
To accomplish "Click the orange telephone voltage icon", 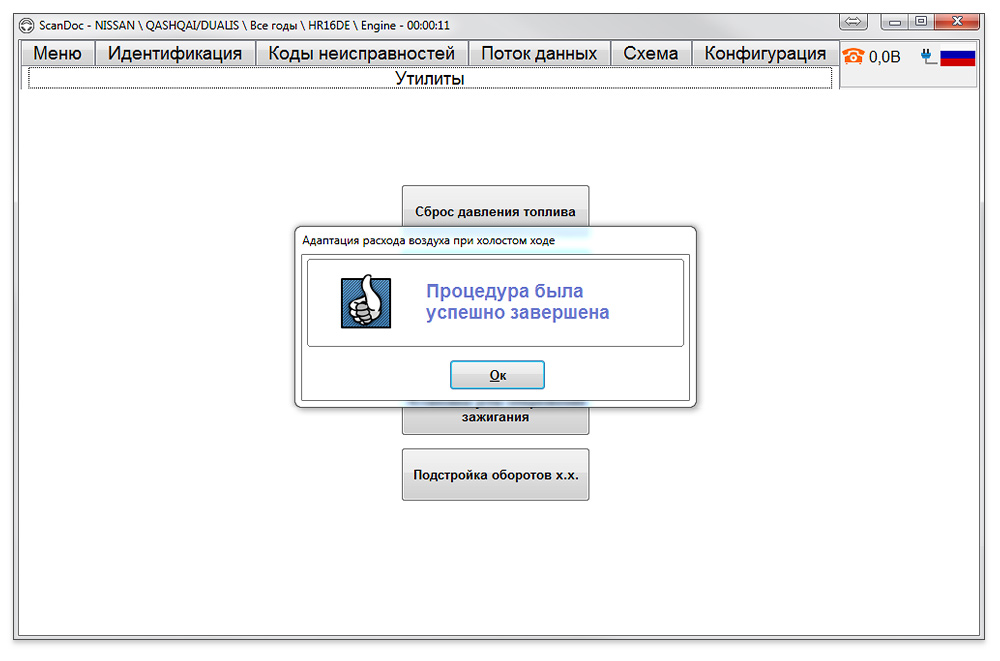I will click(853, 57).
